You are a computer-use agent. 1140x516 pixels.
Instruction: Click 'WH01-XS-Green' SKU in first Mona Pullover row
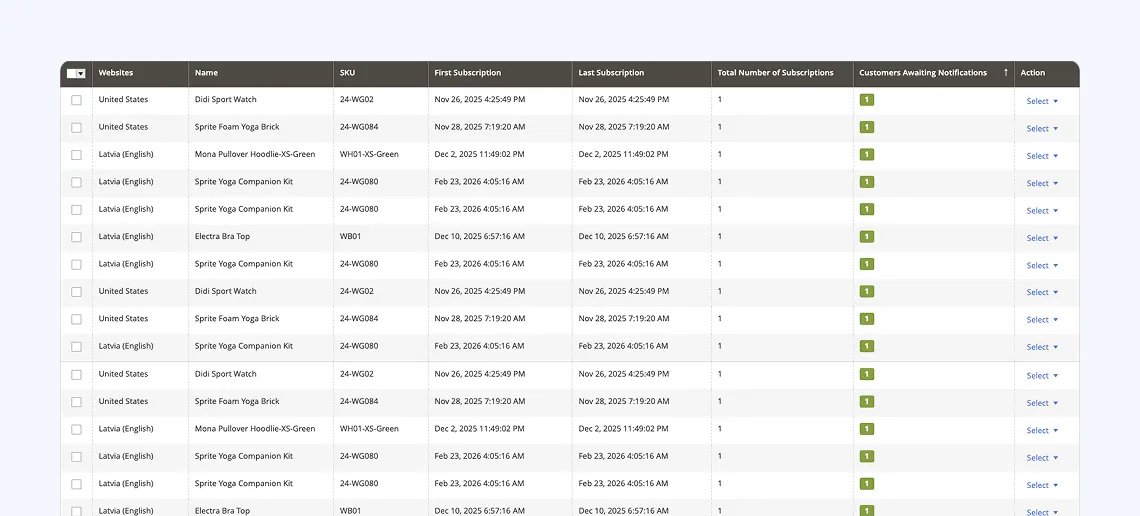click(369, 154)
